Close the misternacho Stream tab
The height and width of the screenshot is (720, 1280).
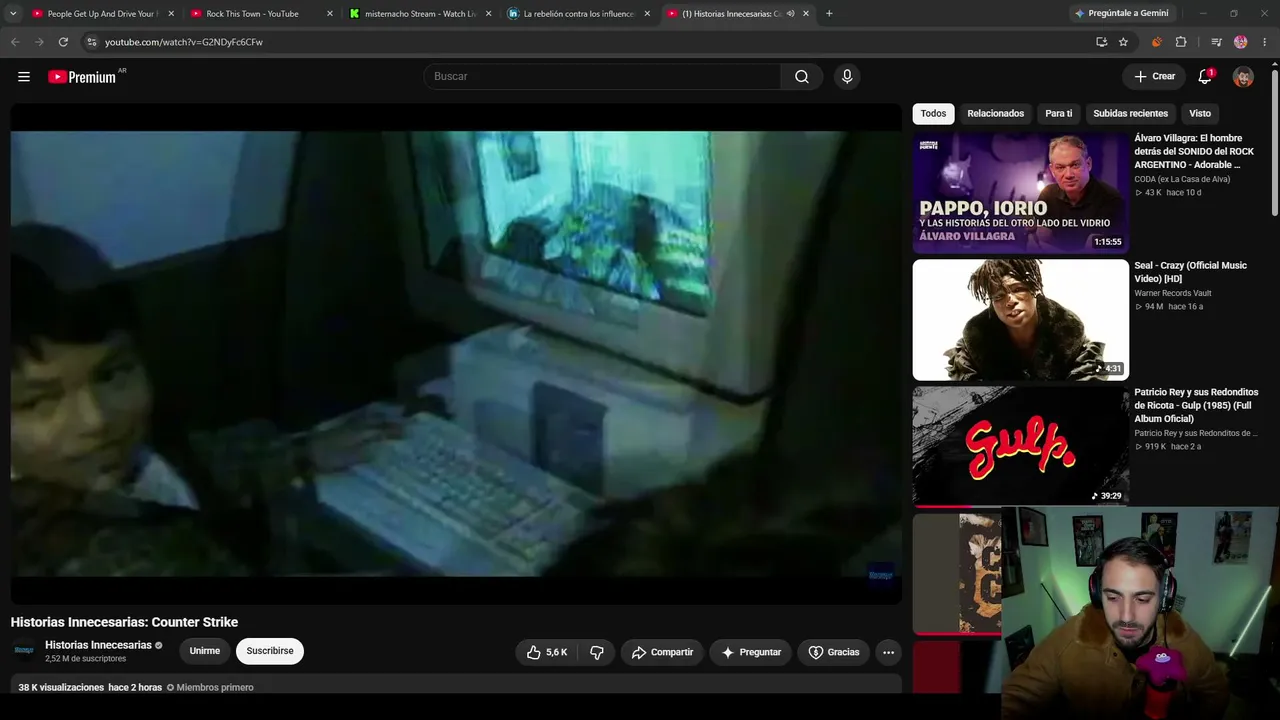coord(488,14)
